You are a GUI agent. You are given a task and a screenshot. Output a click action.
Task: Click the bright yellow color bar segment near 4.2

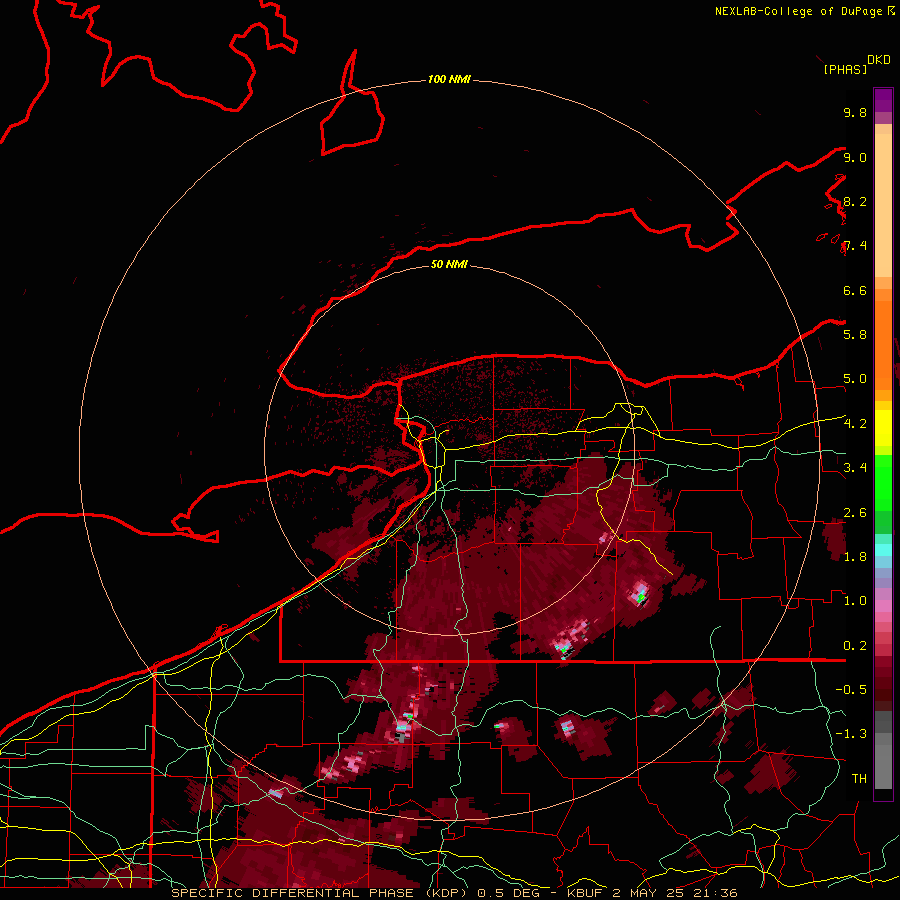[x=883, y=428]
